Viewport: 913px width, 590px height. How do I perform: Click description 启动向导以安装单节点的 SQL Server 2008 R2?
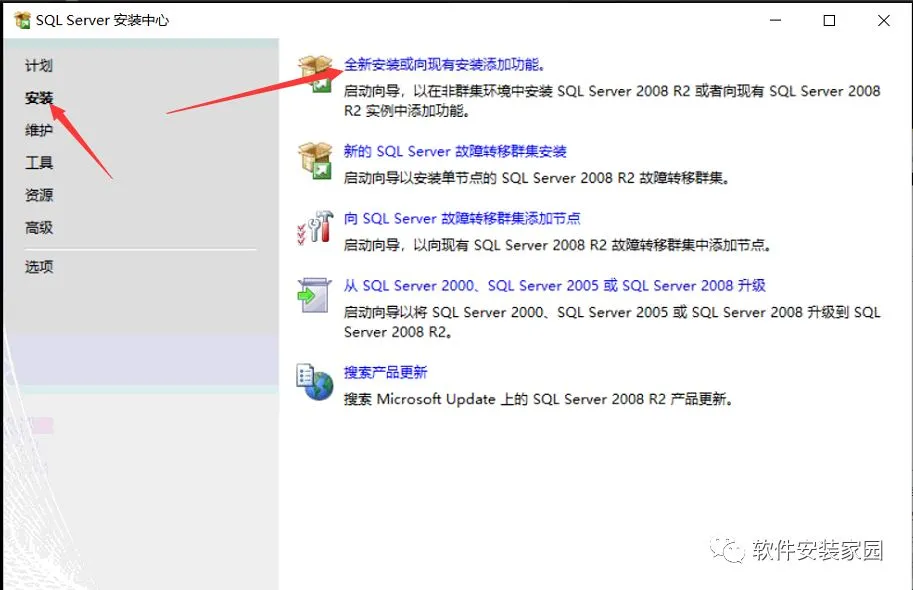tap(536, 178)
